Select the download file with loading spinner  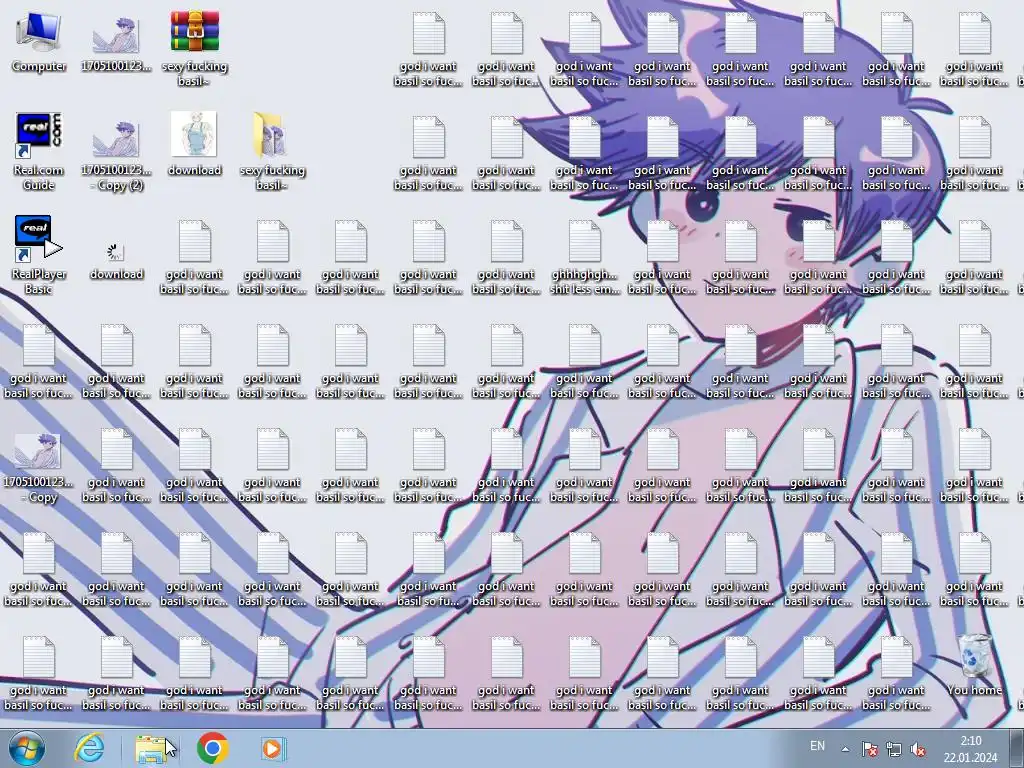116,261
